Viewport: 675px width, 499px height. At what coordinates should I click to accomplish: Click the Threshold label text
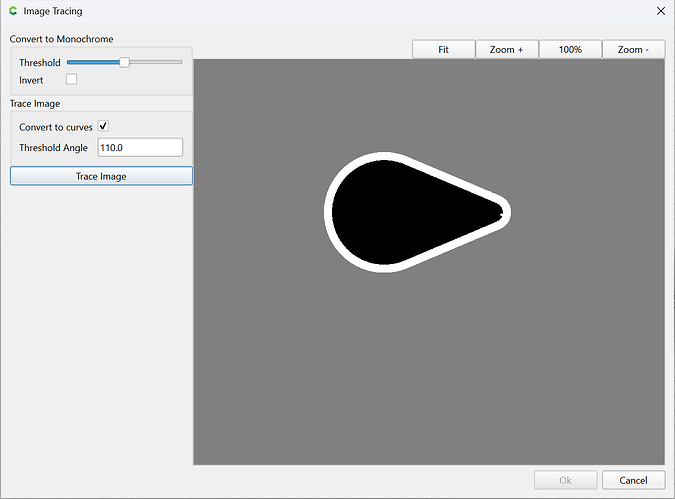[40, 63]
